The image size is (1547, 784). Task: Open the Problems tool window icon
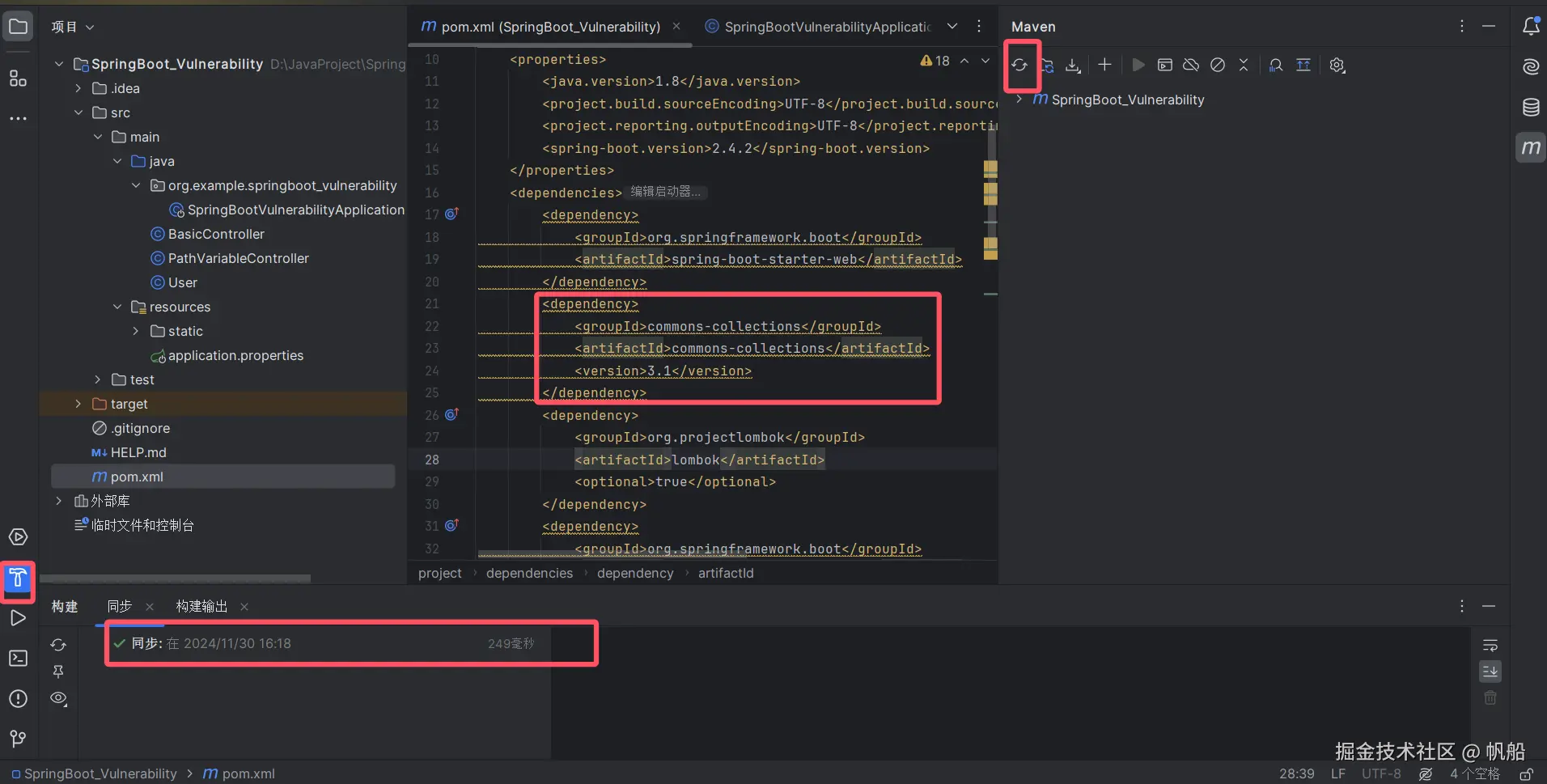coord(18,698)
